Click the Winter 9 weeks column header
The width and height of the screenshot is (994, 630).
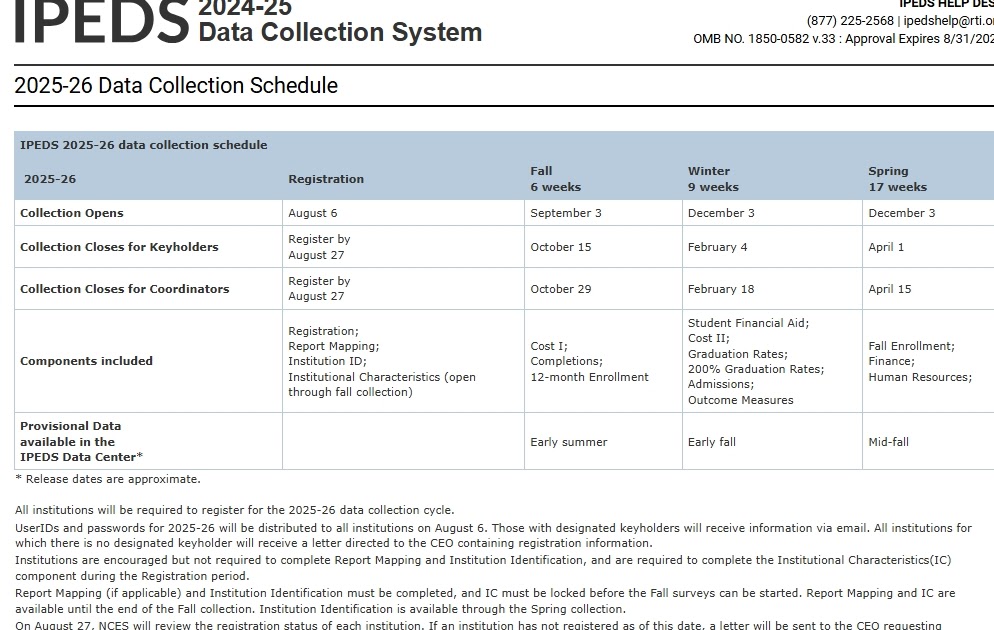tap(712, 179)
